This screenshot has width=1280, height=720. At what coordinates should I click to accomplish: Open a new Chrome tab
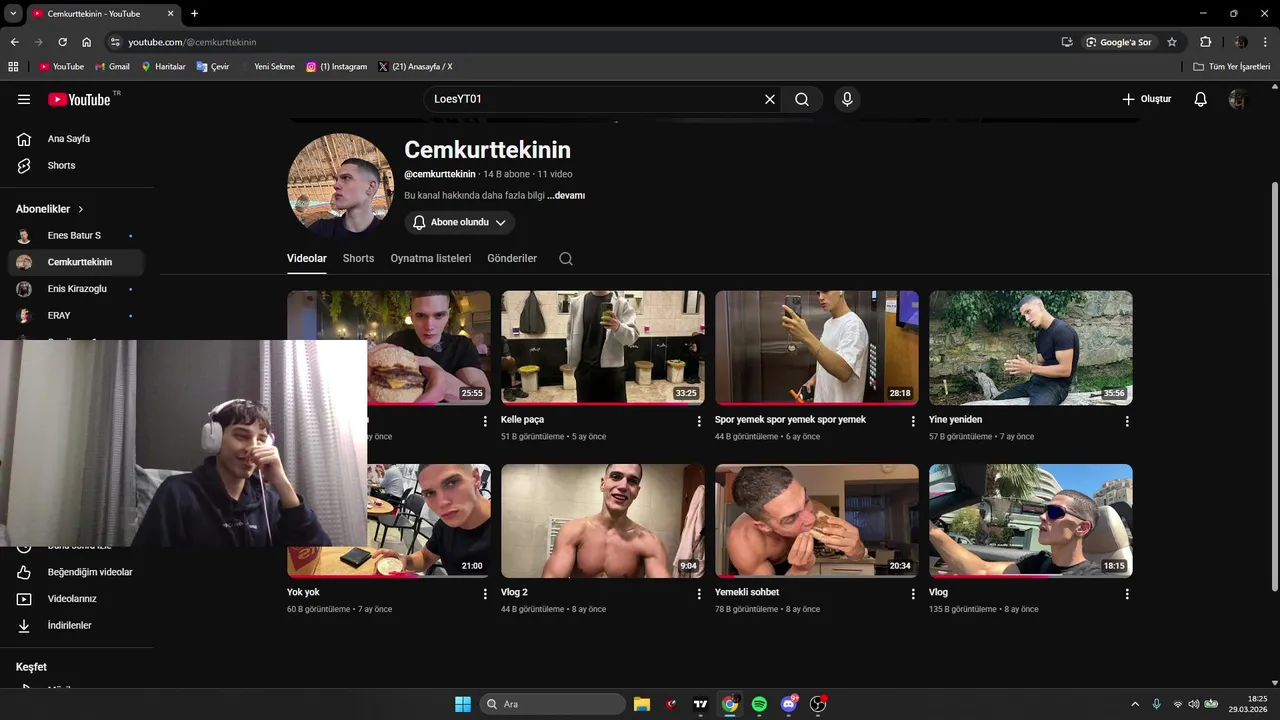pyautogui.click(x=194, y=13)
